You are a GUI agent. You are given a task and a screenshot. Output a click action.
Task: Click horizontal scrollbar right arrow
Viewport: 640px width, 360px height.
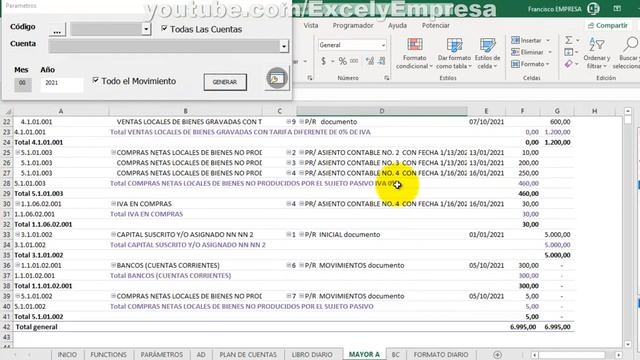pos(619,355)
